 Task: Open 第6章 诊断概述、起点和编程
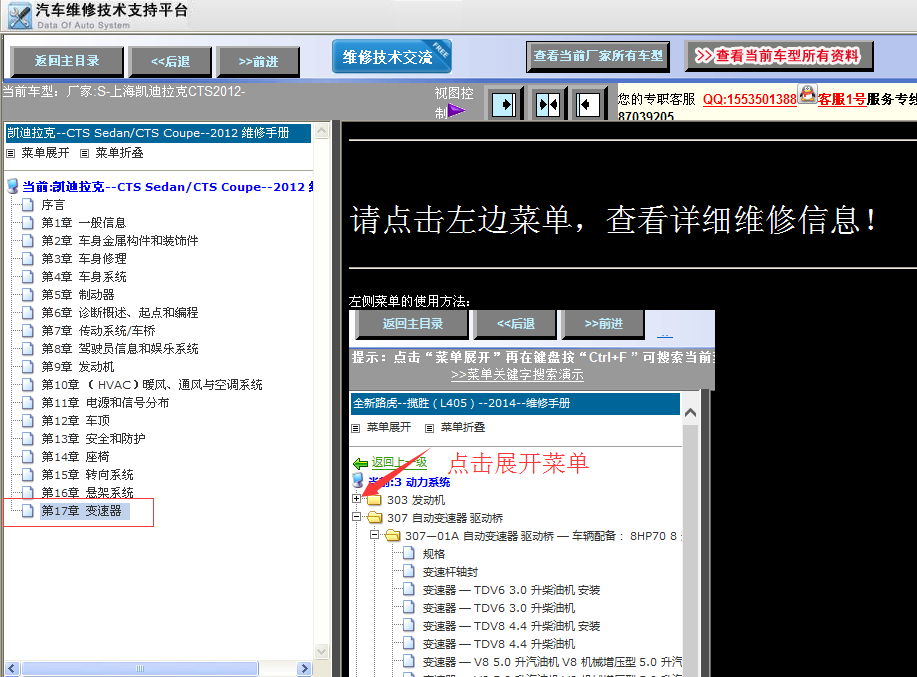tap(120, 313)
